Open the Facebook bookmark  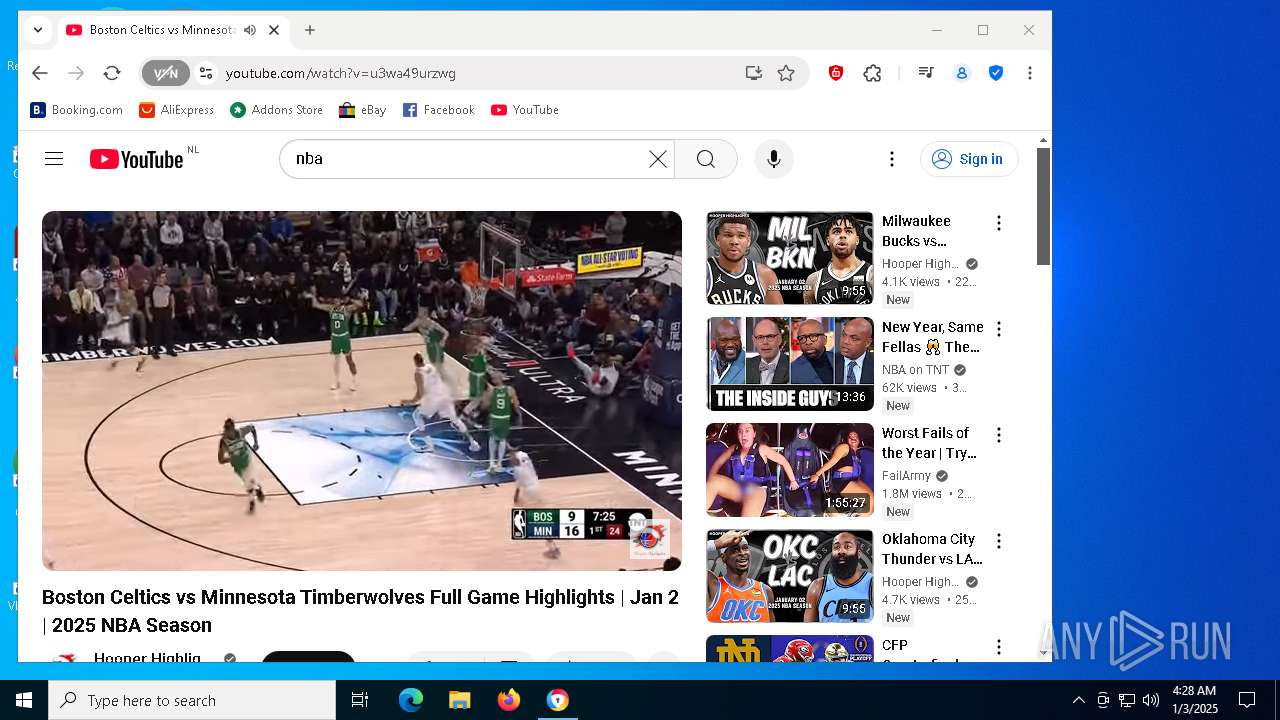pos(438,110)
